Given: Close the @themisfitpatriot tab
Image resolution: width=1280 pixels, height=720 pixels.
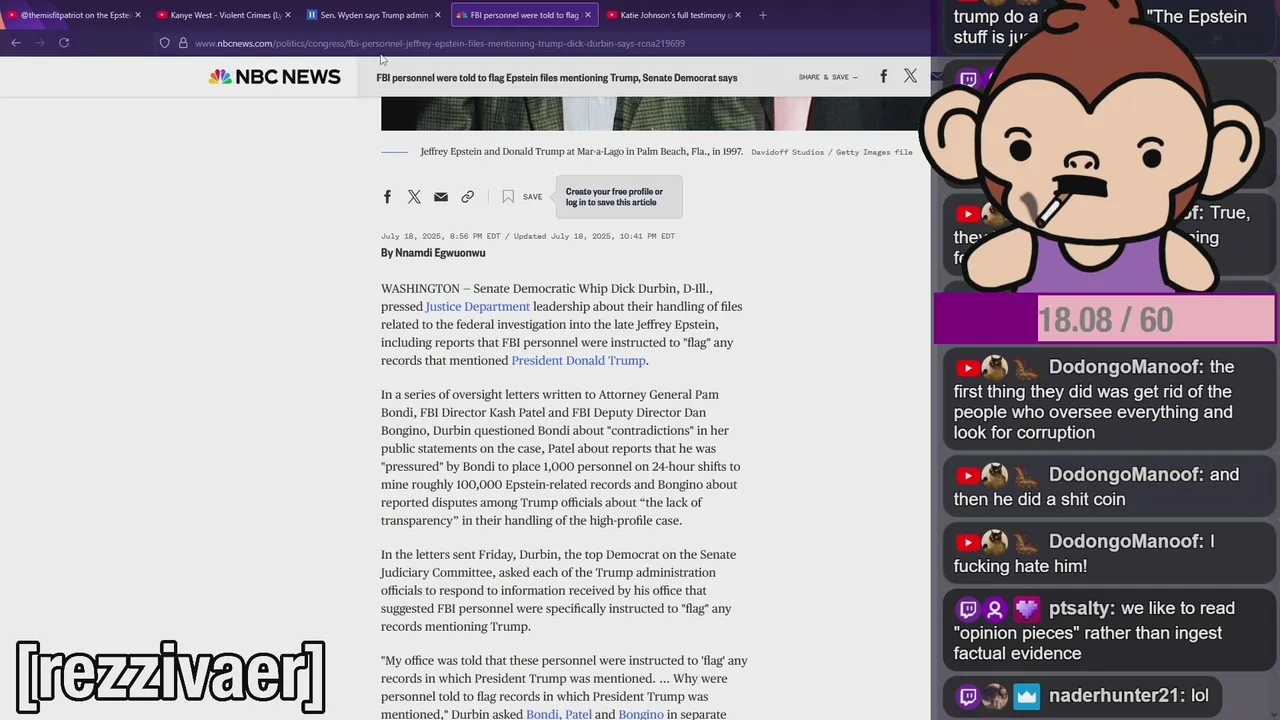Looking at the screenshot, I should [137, 15].
